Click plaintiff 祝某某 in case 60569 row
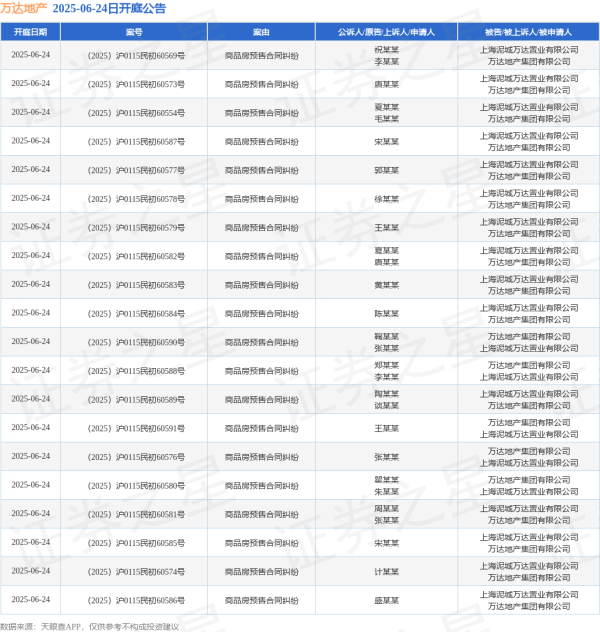 [386, 50]
